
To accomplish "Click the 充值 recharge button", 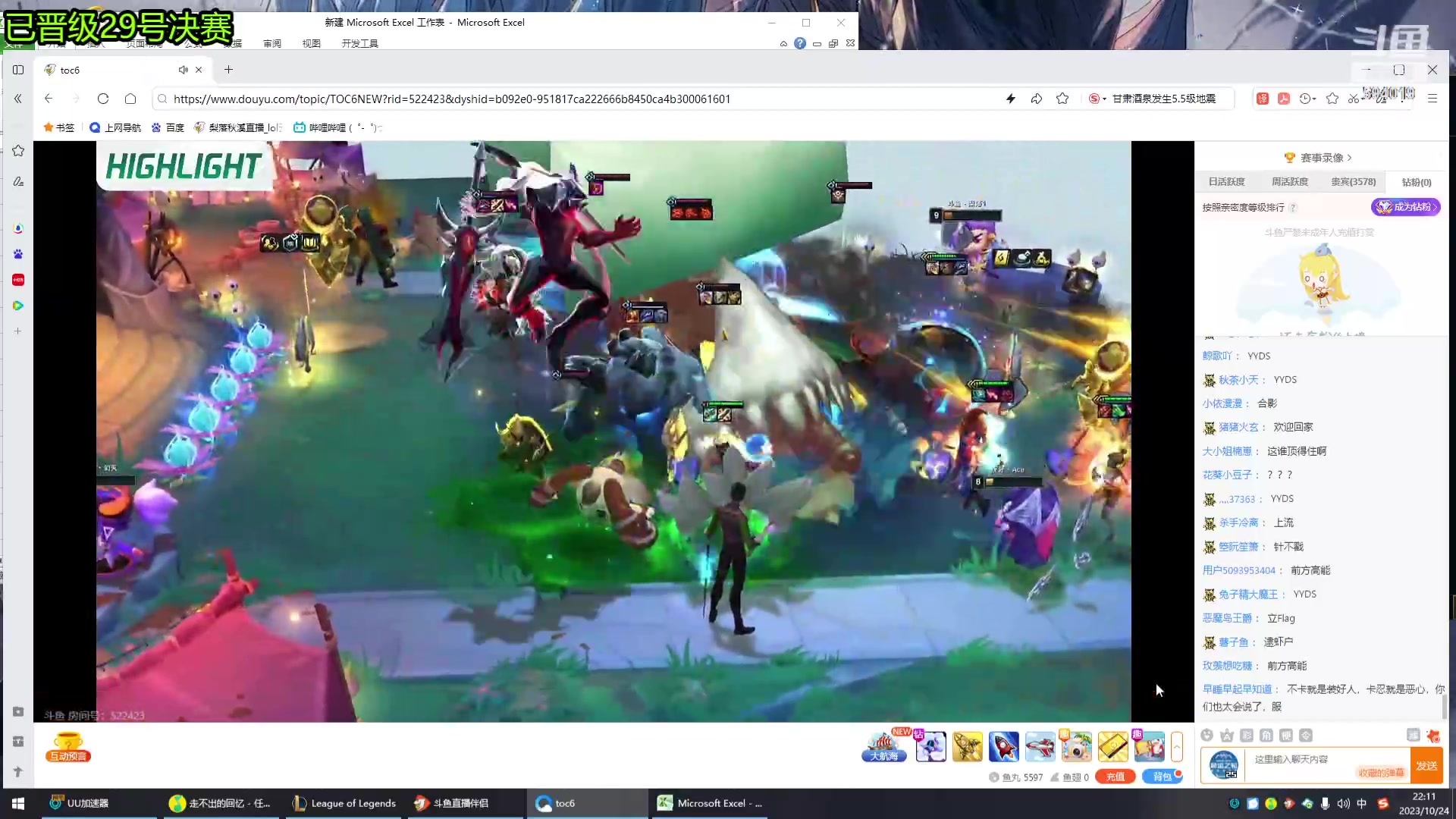I will tap(1115, 777).
